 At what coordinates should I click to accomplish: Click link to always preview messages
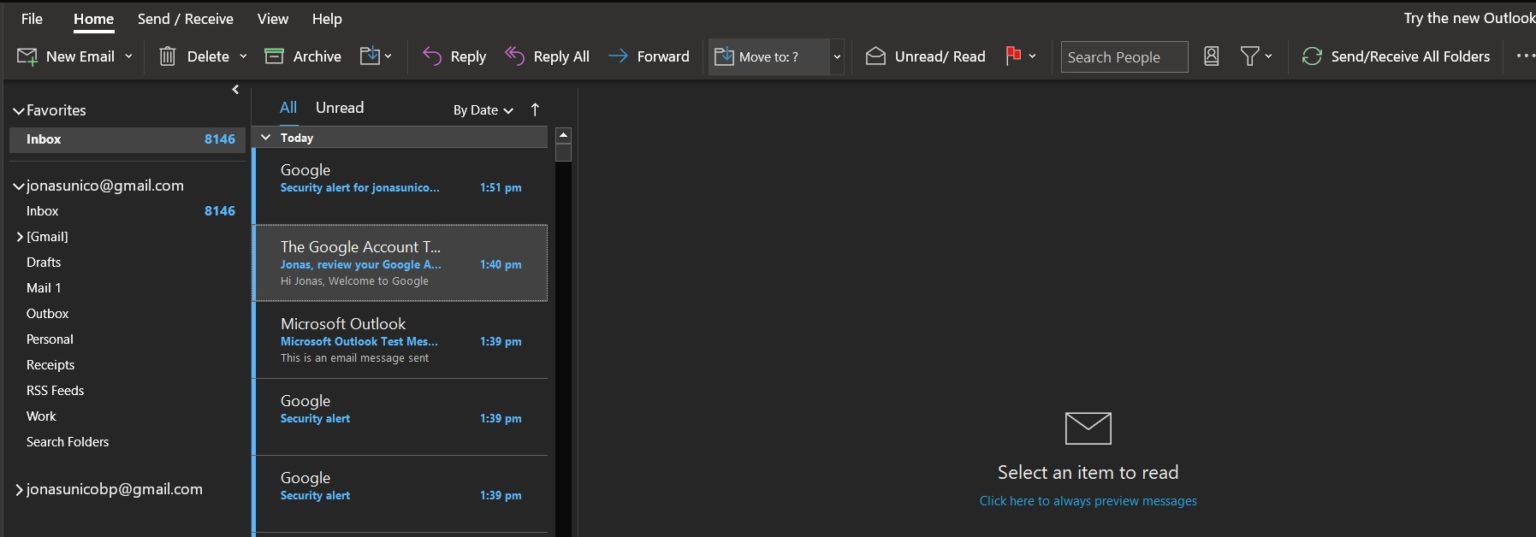[1088, 501]
